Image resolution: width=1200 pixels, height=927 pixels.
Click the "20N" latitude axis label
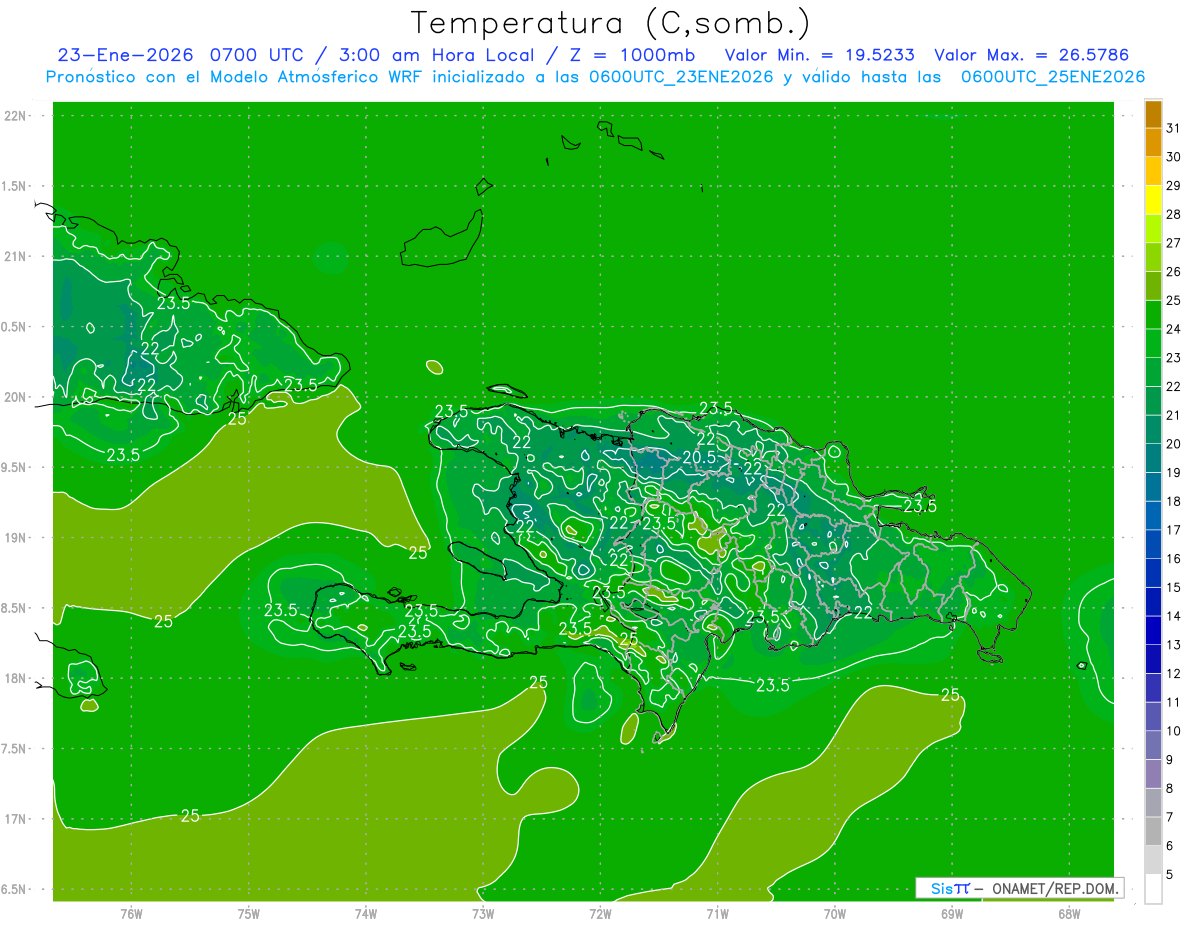(x=17, y=397)
